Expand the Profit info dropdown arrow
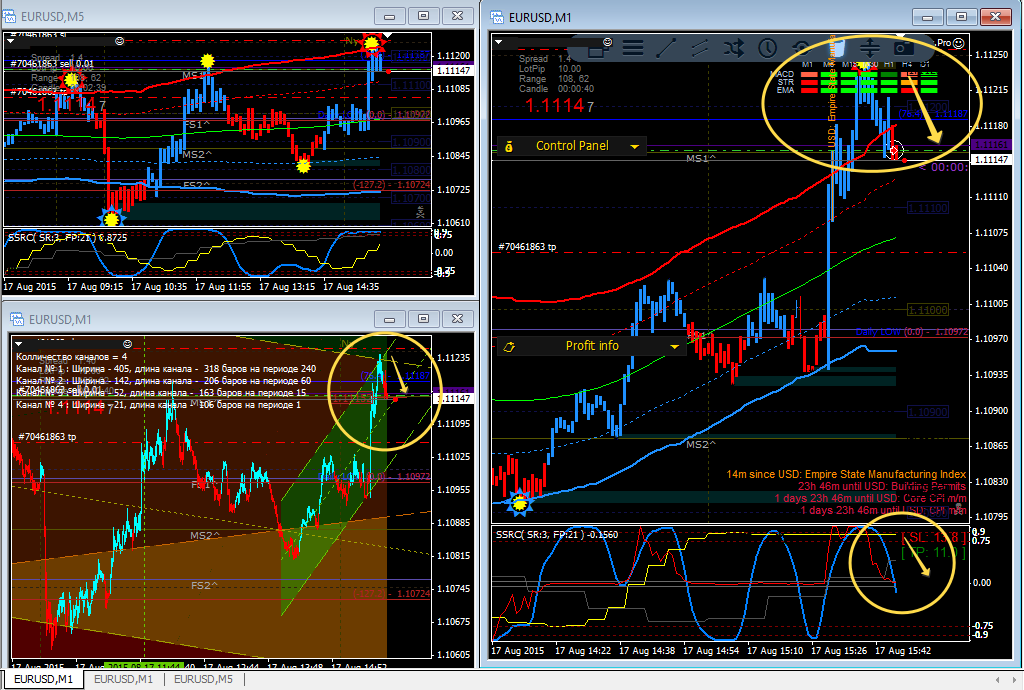Screen dimensions: 1024x690 675,347
